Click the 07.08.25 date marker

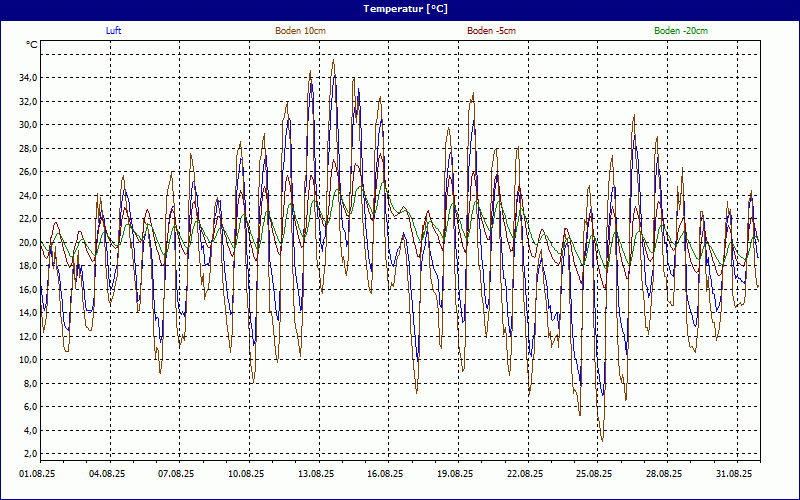pos(176,474)
